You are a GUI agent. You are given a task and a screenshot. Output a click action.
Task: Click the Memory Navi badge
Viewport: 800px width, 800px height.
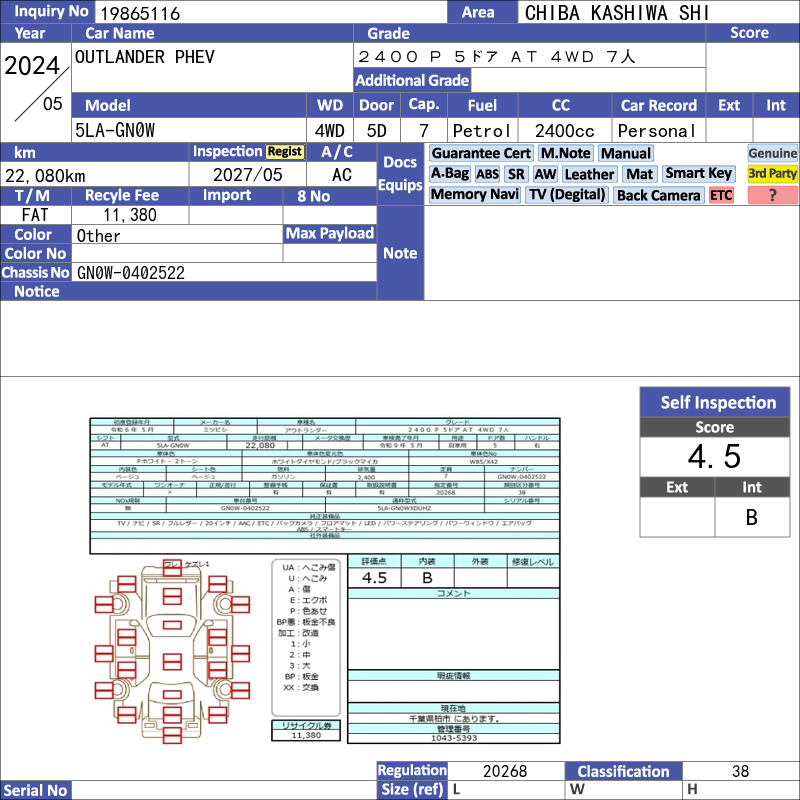474,195
